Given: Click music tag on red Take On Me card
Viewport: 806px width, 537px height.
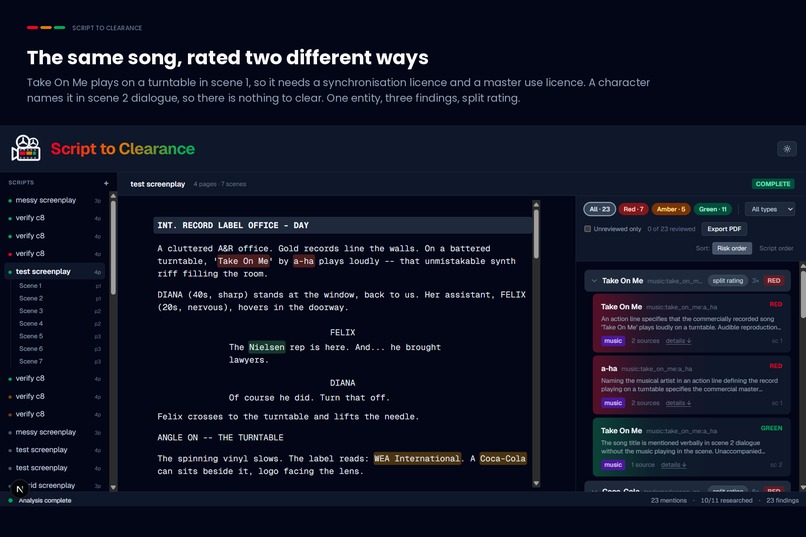Looking at the screenshot, I should (x=613, y=341).
